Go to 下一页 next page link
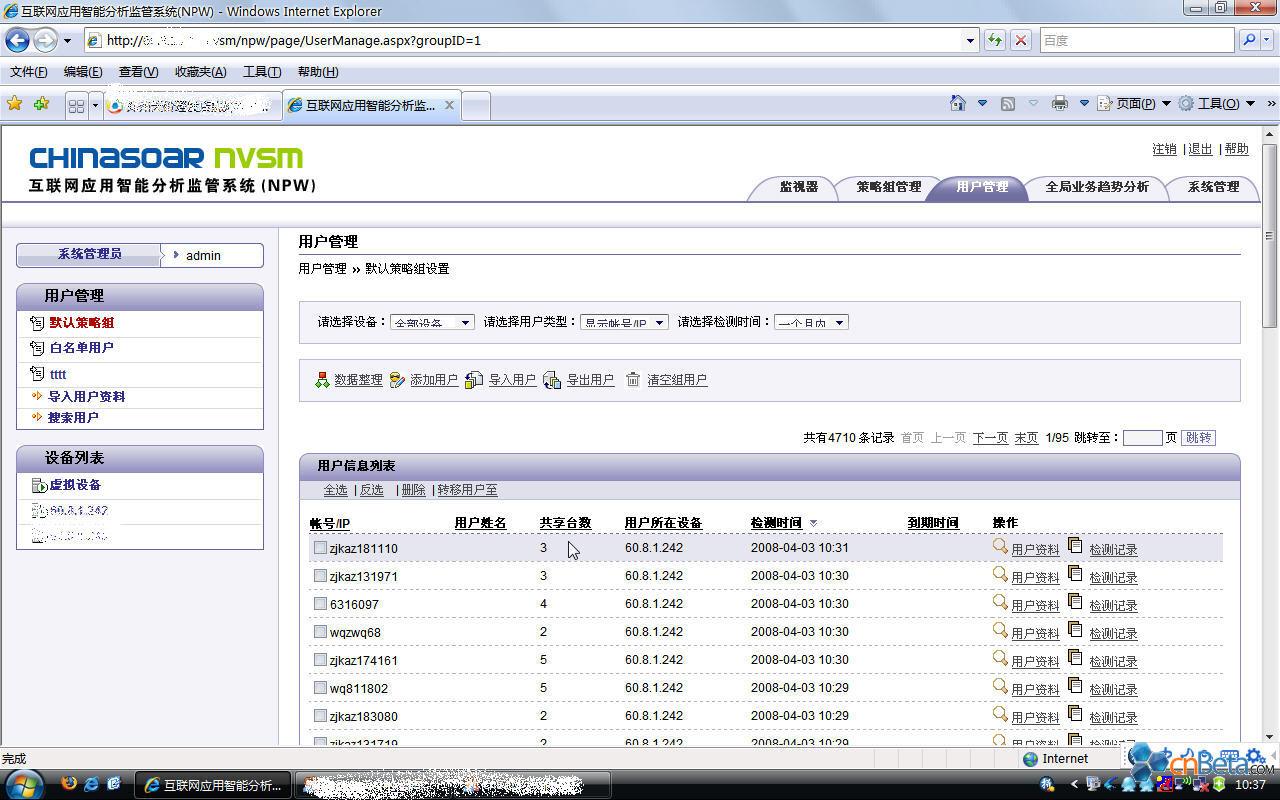This screenshot has width=1280, height=800. [990, 438]
